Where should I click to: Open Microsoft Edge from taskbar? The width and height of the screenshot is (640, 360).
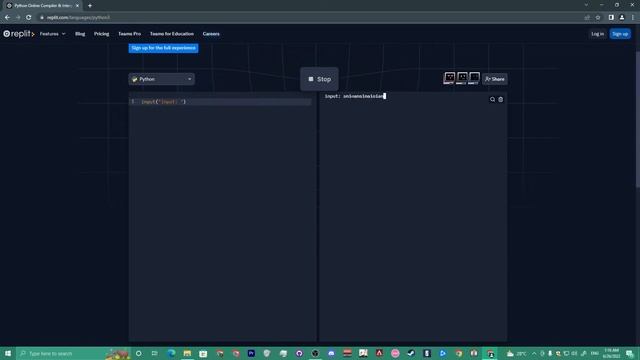click(x=171, y=353)
